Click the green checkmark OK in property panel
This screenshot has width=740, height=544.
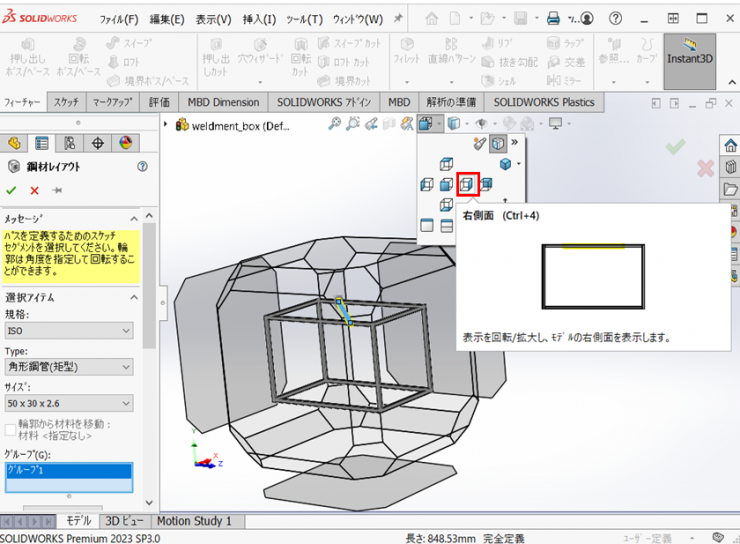tap(12, 191)
